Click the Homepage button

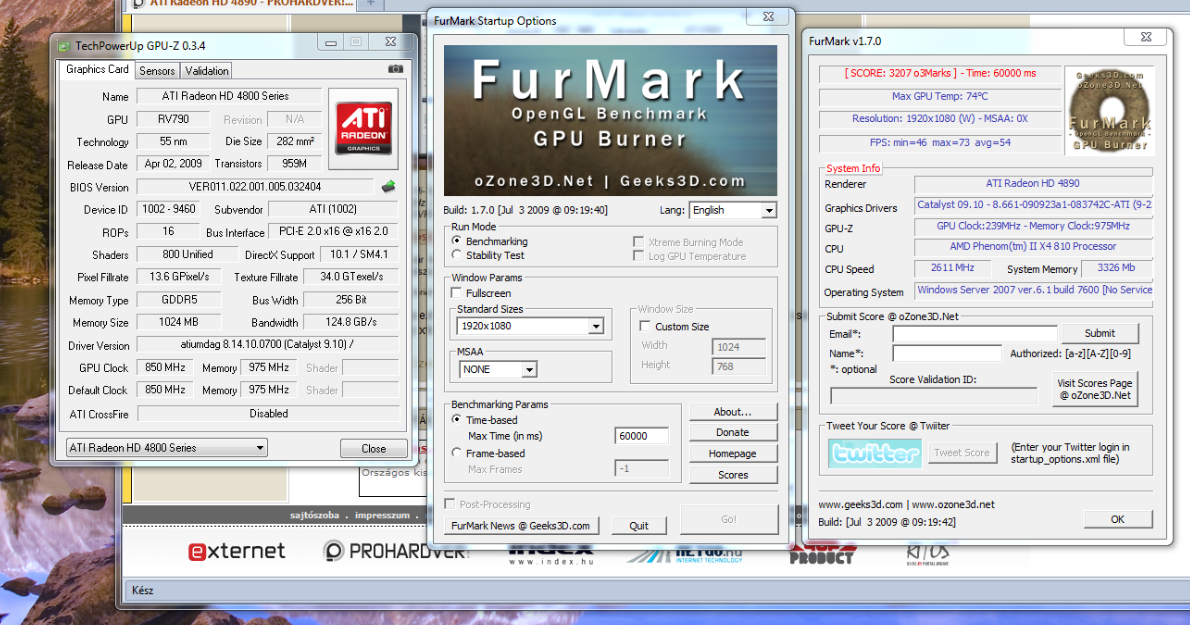coord(732,454)
